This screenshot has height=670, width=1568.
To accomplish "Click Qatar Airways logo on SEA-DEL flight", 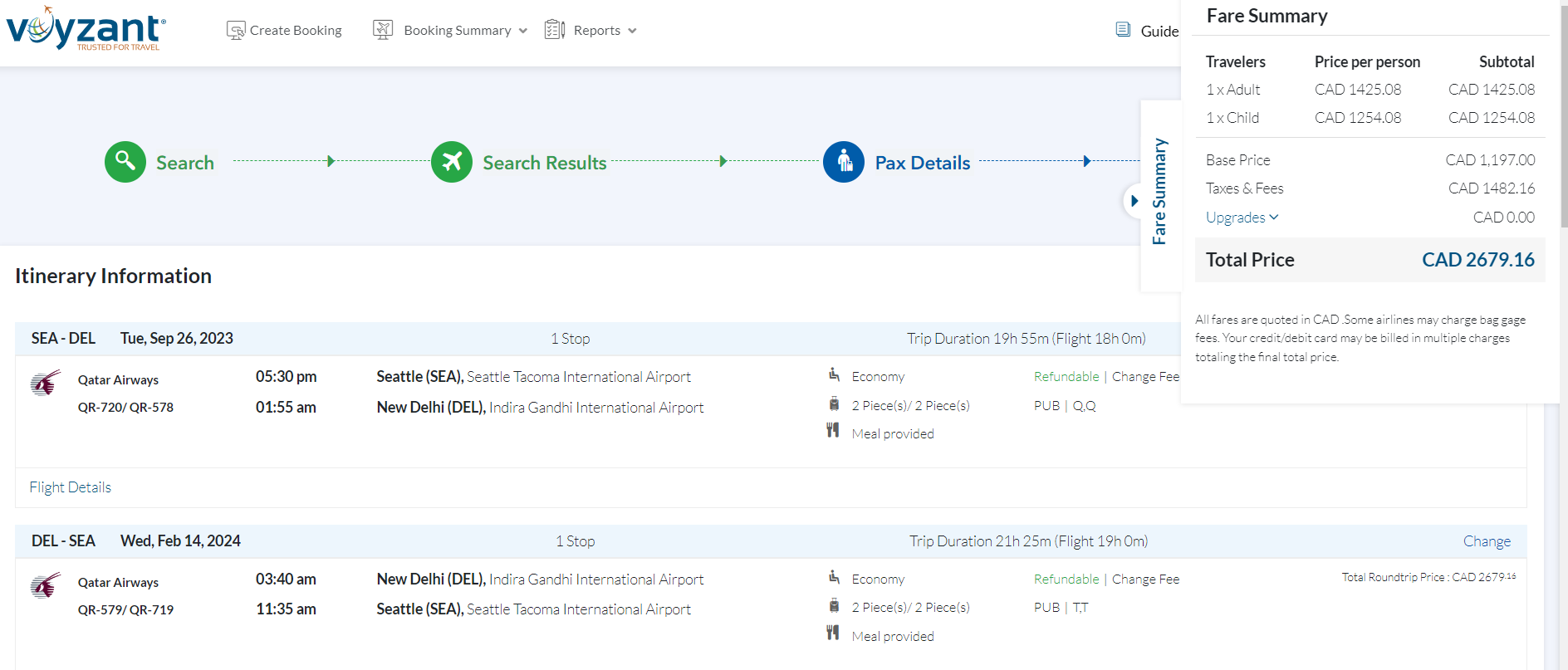I will pos(47,383).
